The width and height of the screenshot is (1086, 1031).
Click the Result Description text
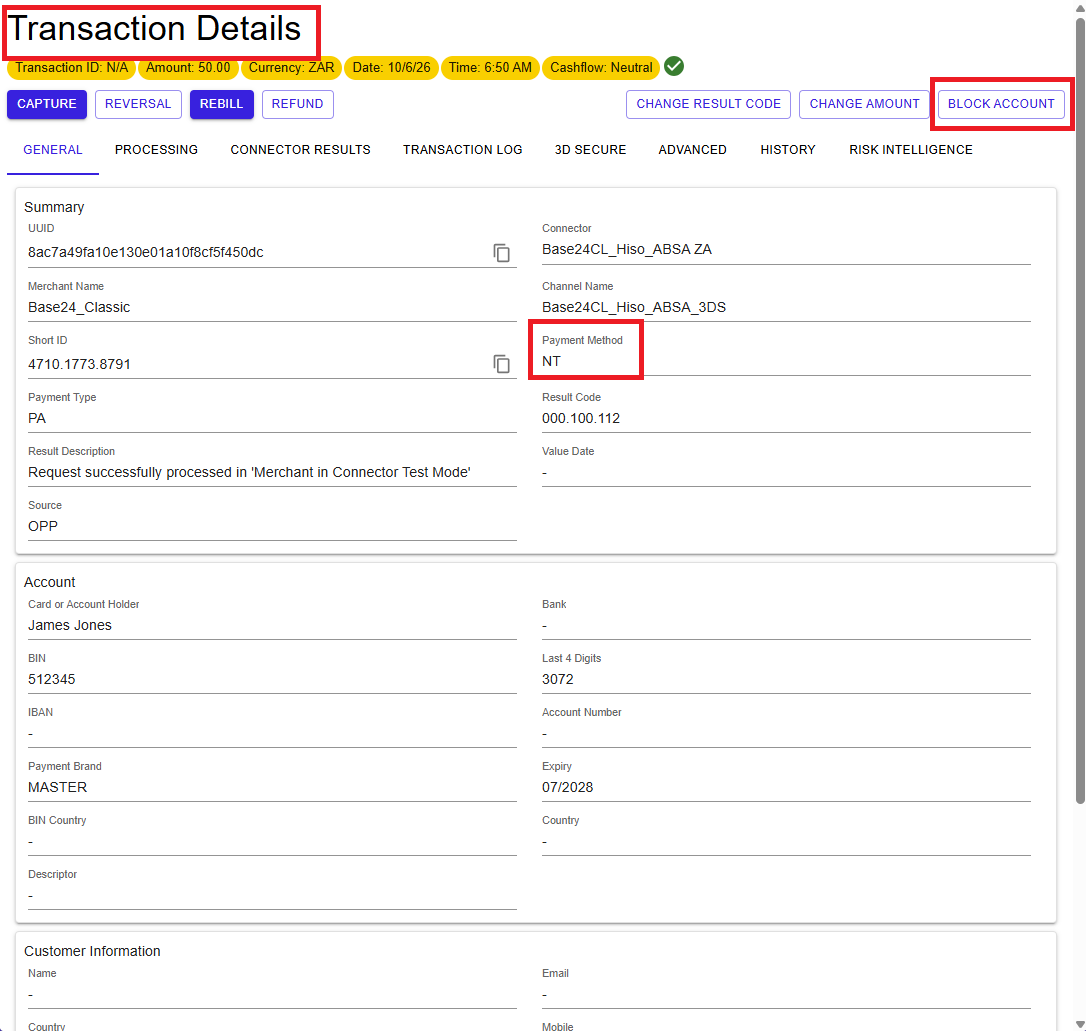click(249, 472)
